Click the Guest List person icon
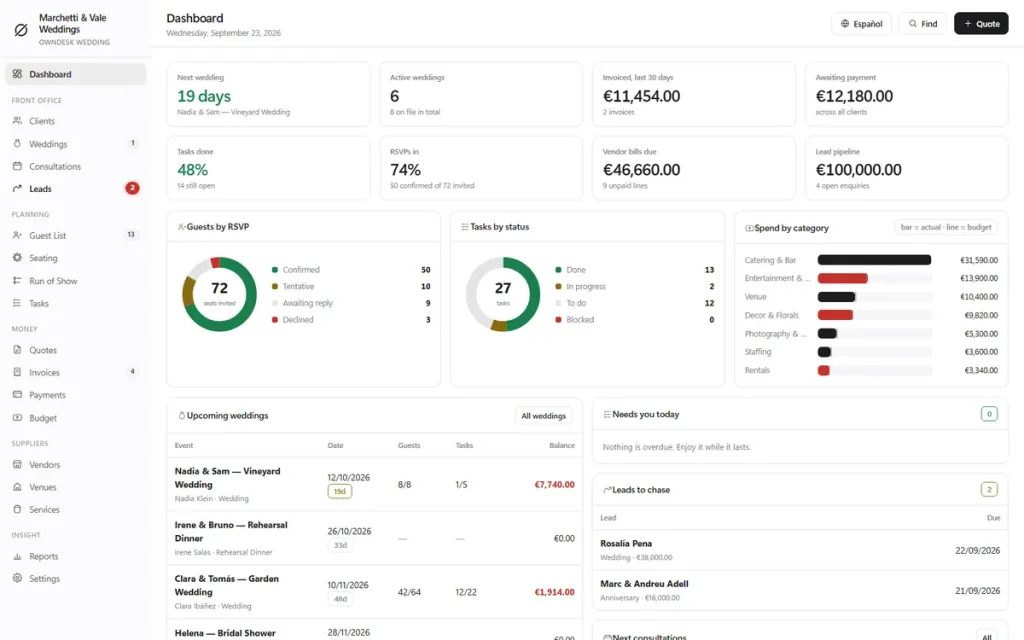Viewport: 1024px width, 640px height. coord(17,235)
